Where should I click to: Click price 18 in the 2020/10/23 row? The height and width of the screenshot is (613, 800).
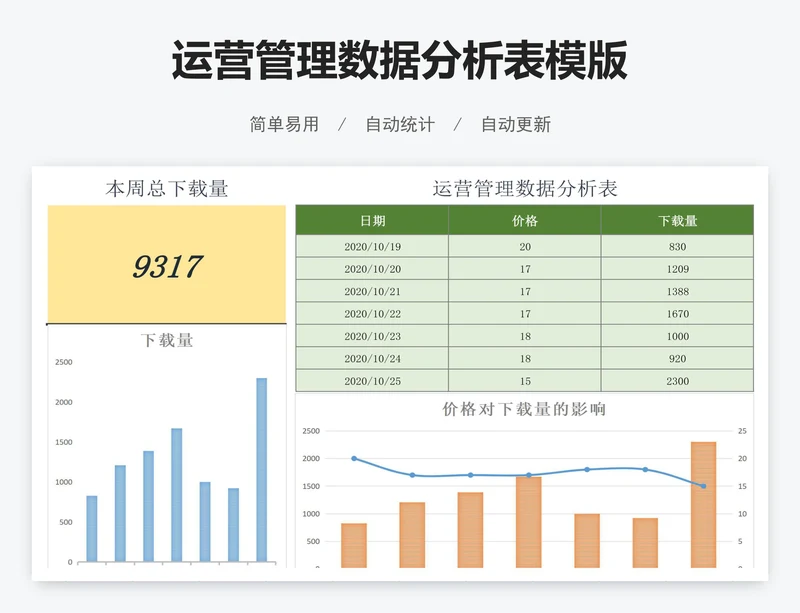(x=524, y=336)
